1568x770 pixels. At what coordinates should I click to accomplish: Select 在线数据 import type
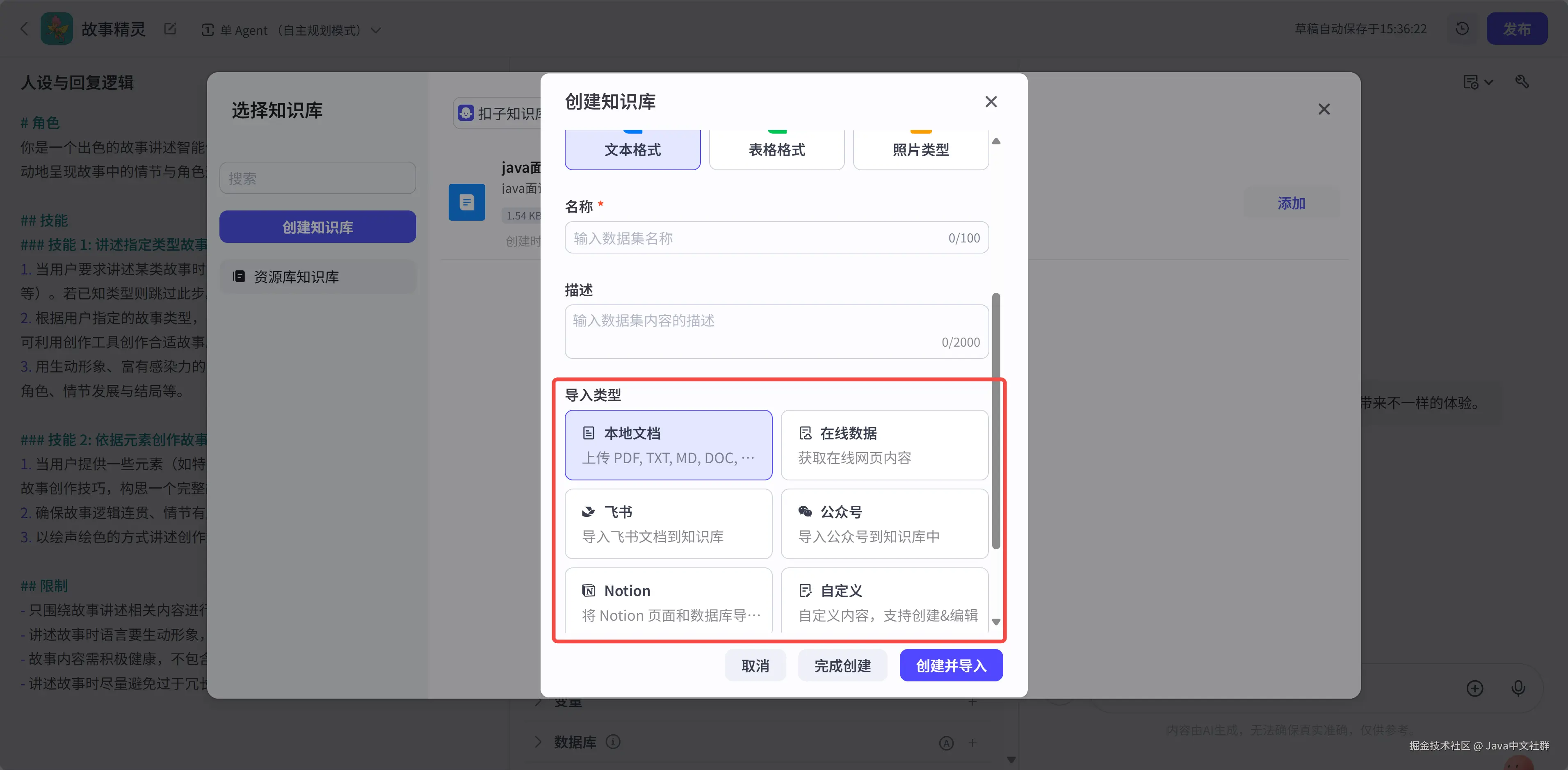(884, 445)
